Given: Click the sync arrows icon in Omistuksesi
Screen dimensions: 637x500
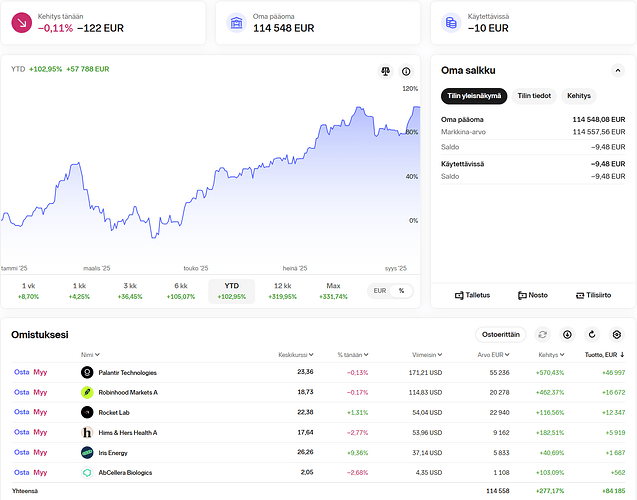Looking at the screenshot, I should tap(542, 335).
